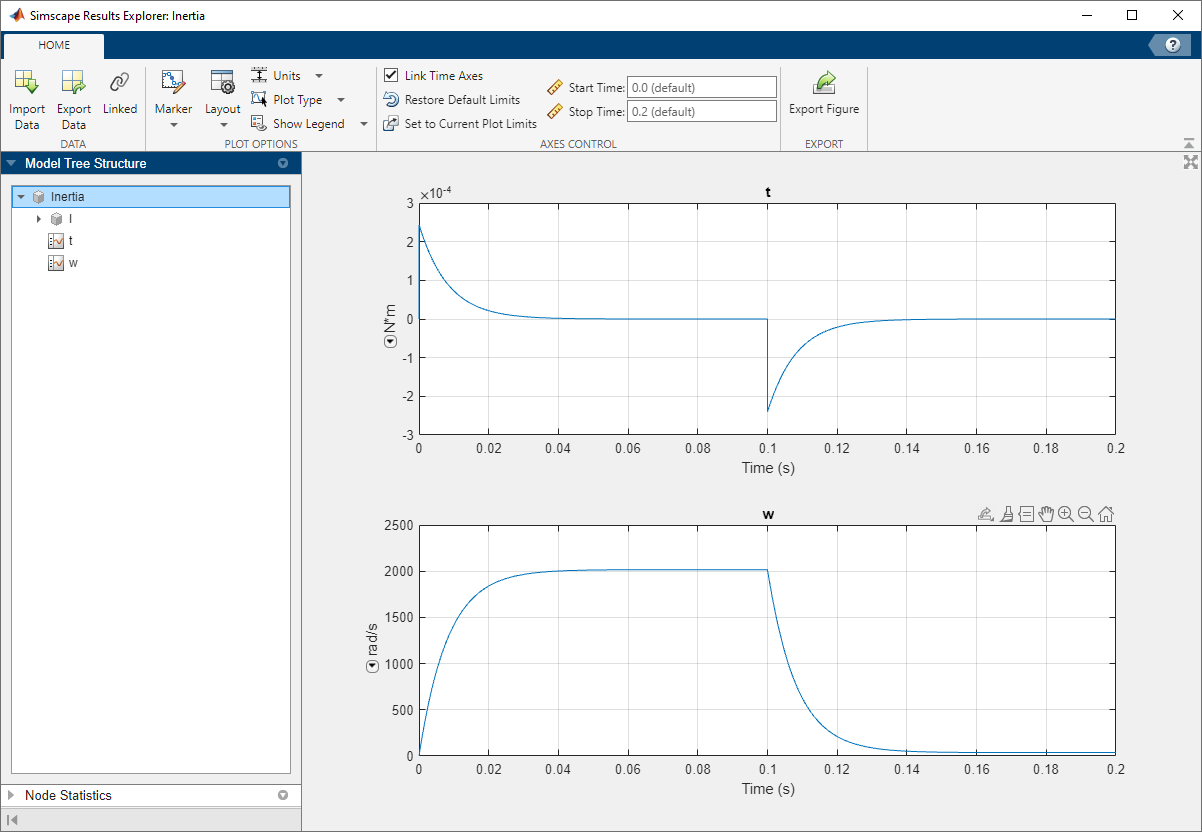1202x832 pixels.
Task: Click Set to Current Plot Limits
Action: [470, 124]
